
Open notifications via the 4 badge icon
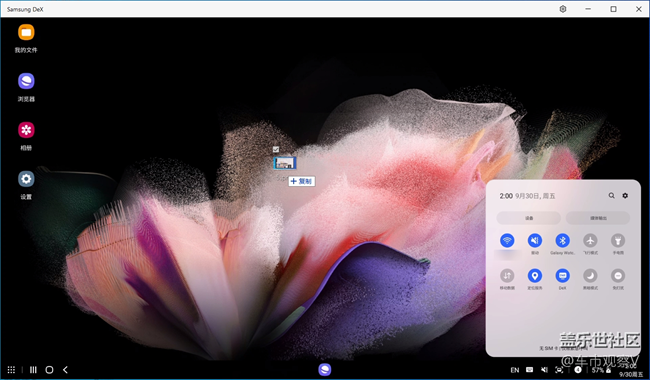coord(578,370)
